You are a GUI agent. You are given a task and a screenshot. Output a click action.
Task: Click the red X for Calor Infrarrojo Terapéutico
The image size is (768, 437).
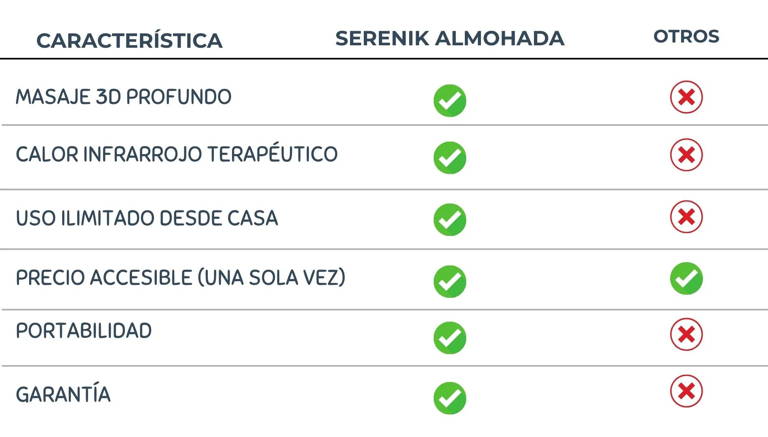[686, 155]
